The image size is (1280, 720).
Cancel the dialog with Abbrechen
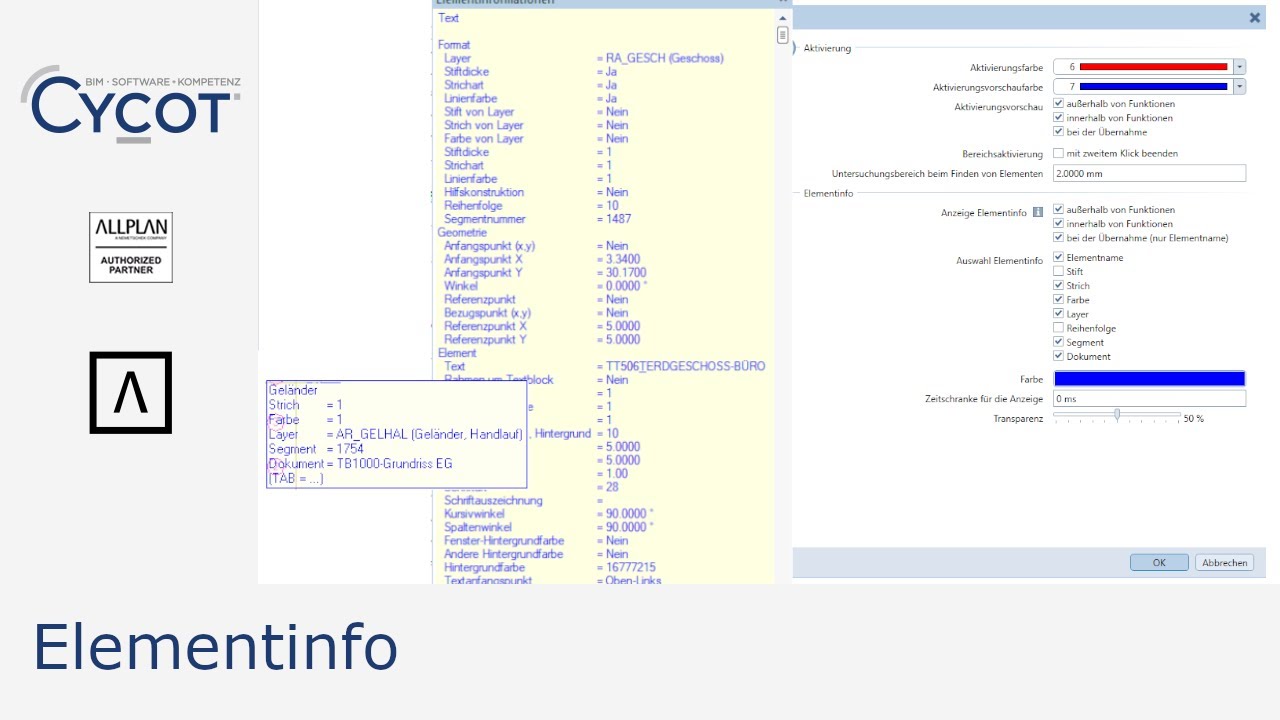[x=1224, y=562]
